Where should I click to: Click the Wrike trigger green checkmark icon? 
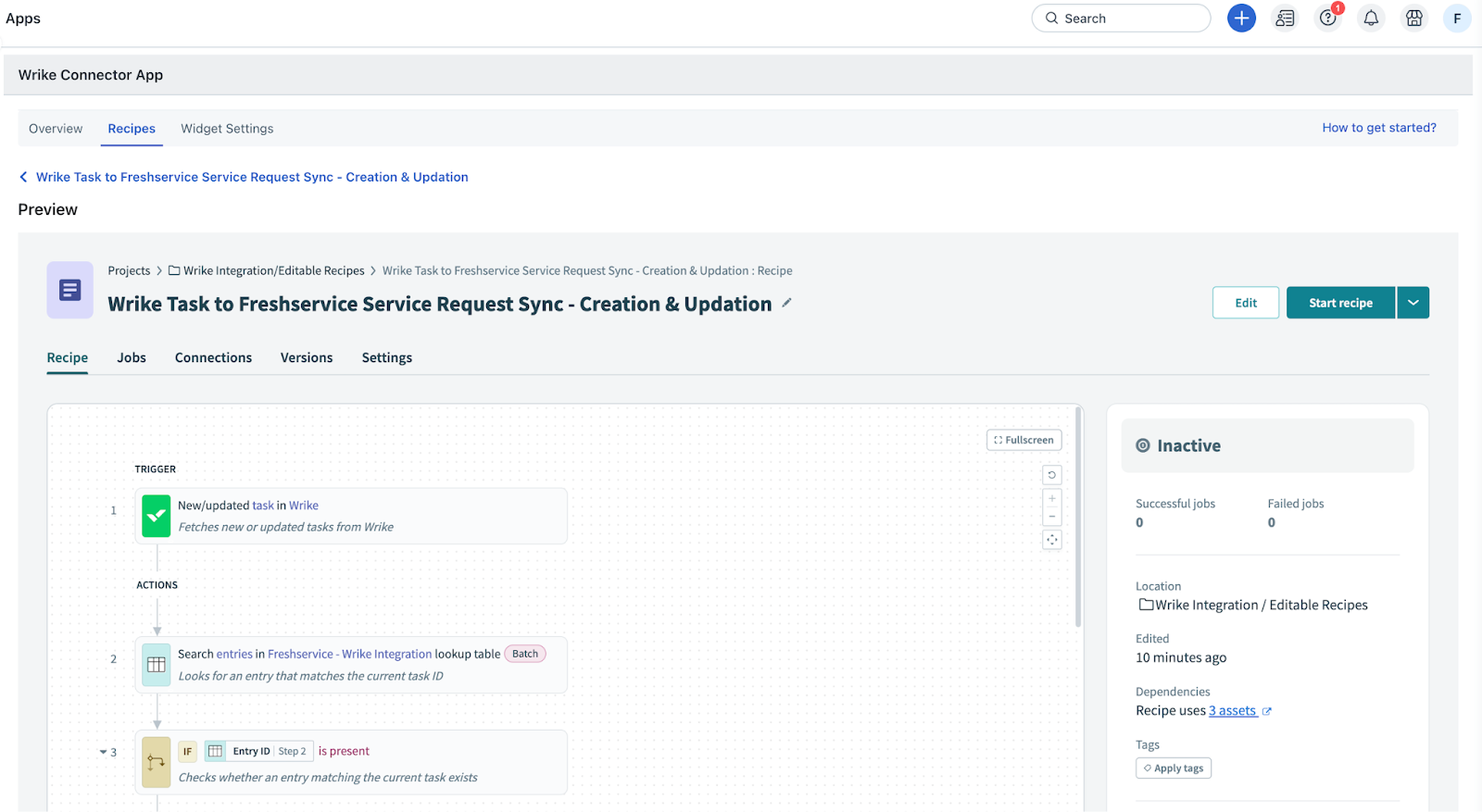[157, 516]
